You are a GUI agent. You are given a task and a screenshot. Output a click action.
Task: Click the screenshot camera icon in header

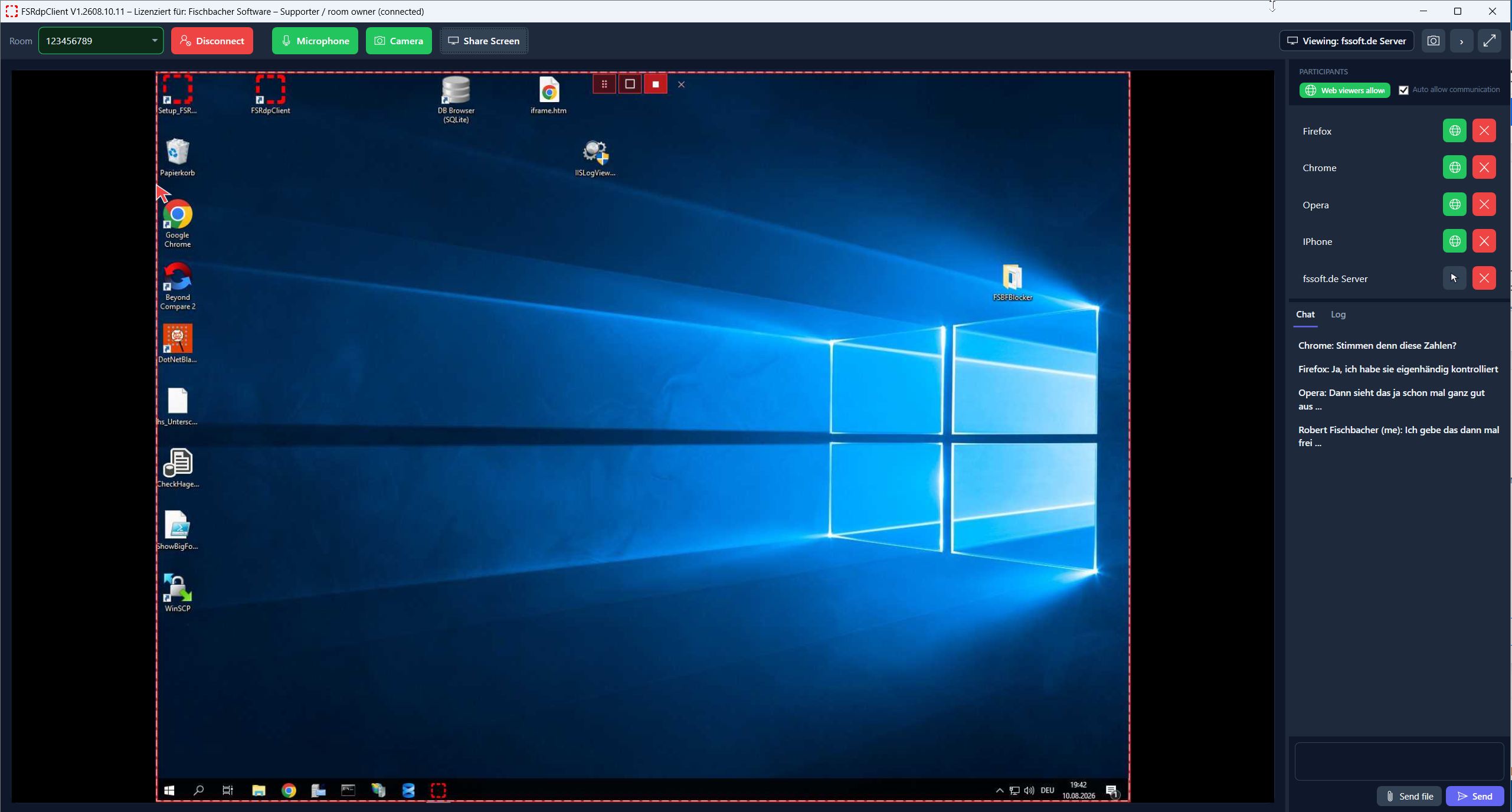[1433, 41]
